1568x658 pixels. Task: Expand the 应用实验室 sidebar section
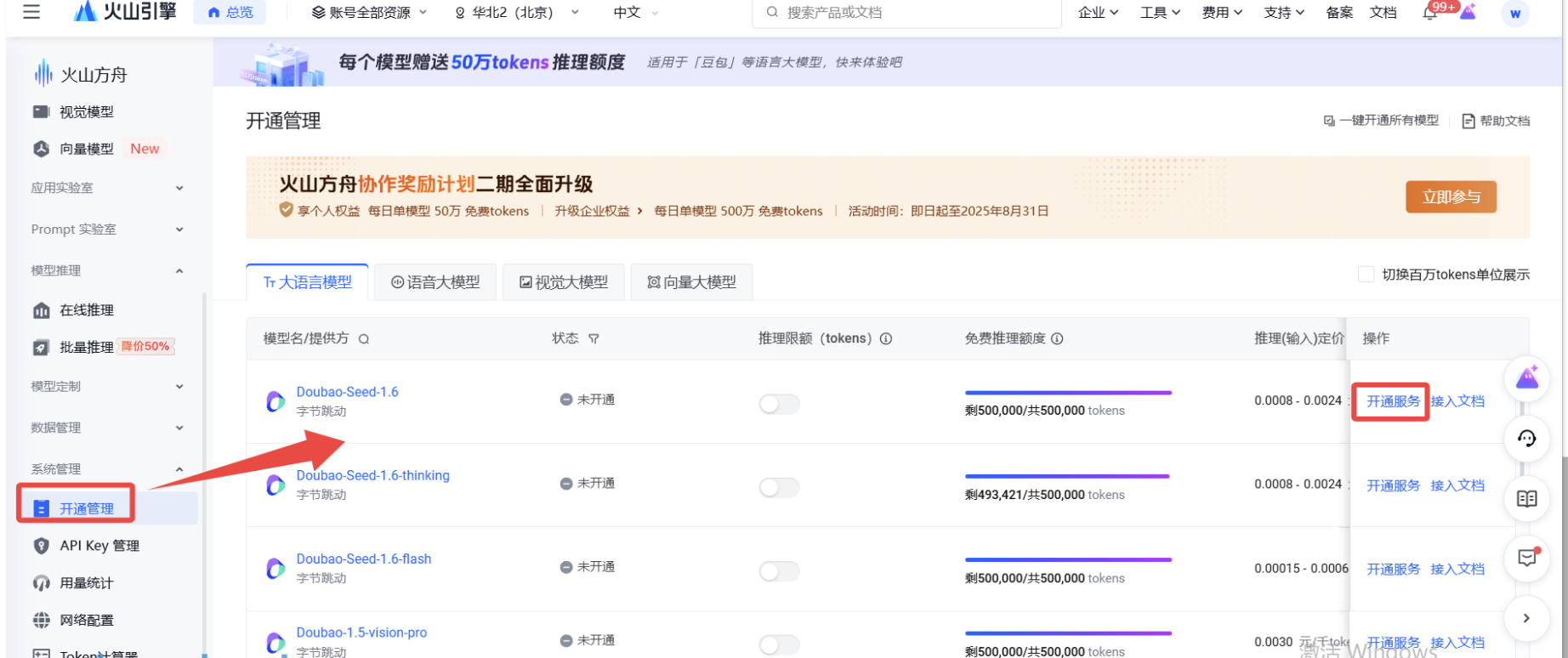click(x=107, y=188)
